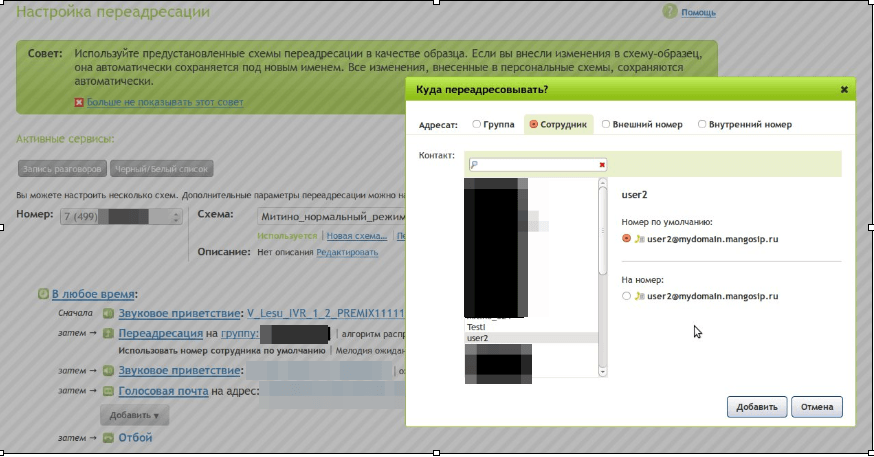Click speaker icon of first Звуковое приветствие

[108, 314]
